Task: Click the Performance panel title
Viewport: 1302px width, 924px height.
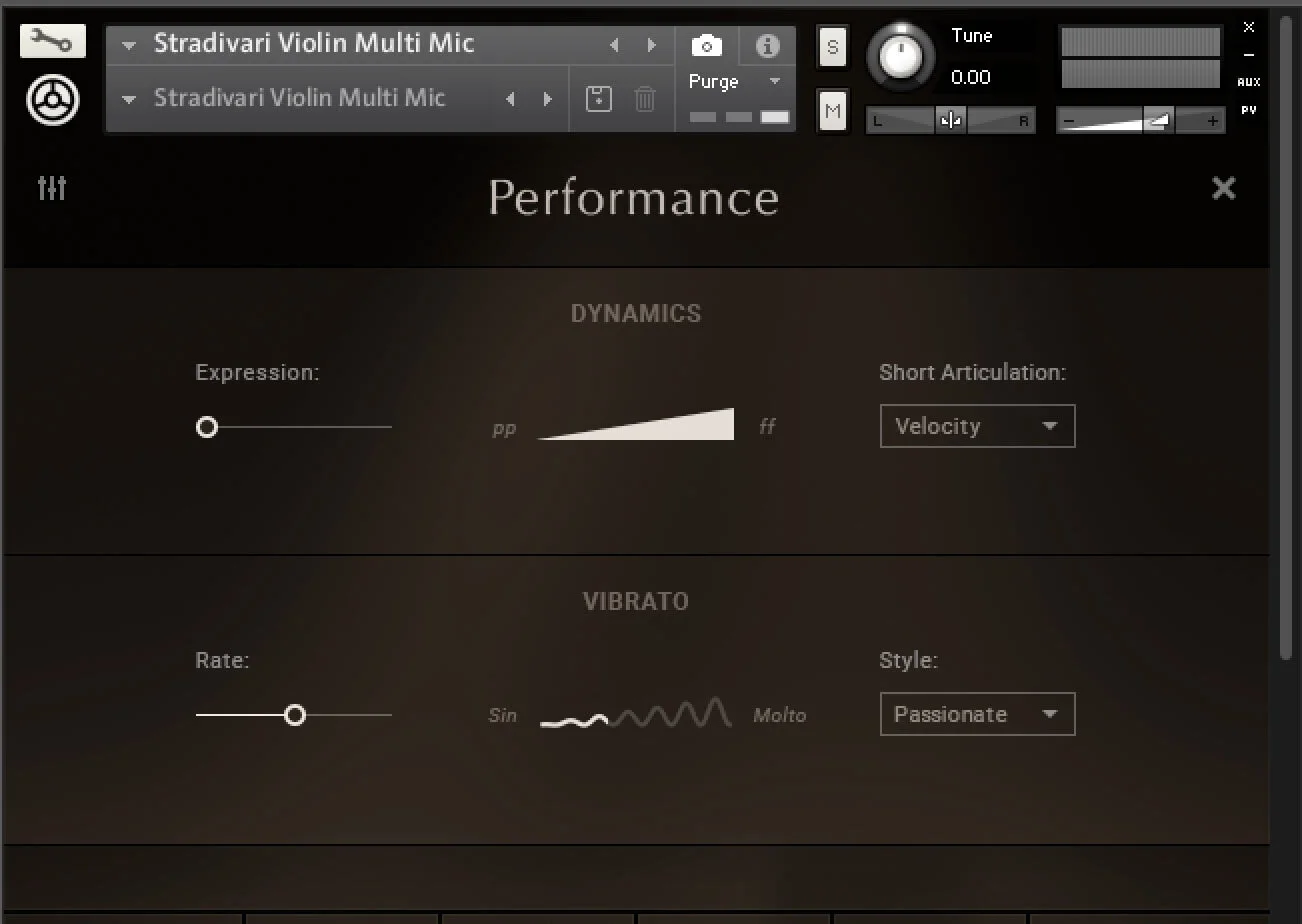Action: pos(634,198)
